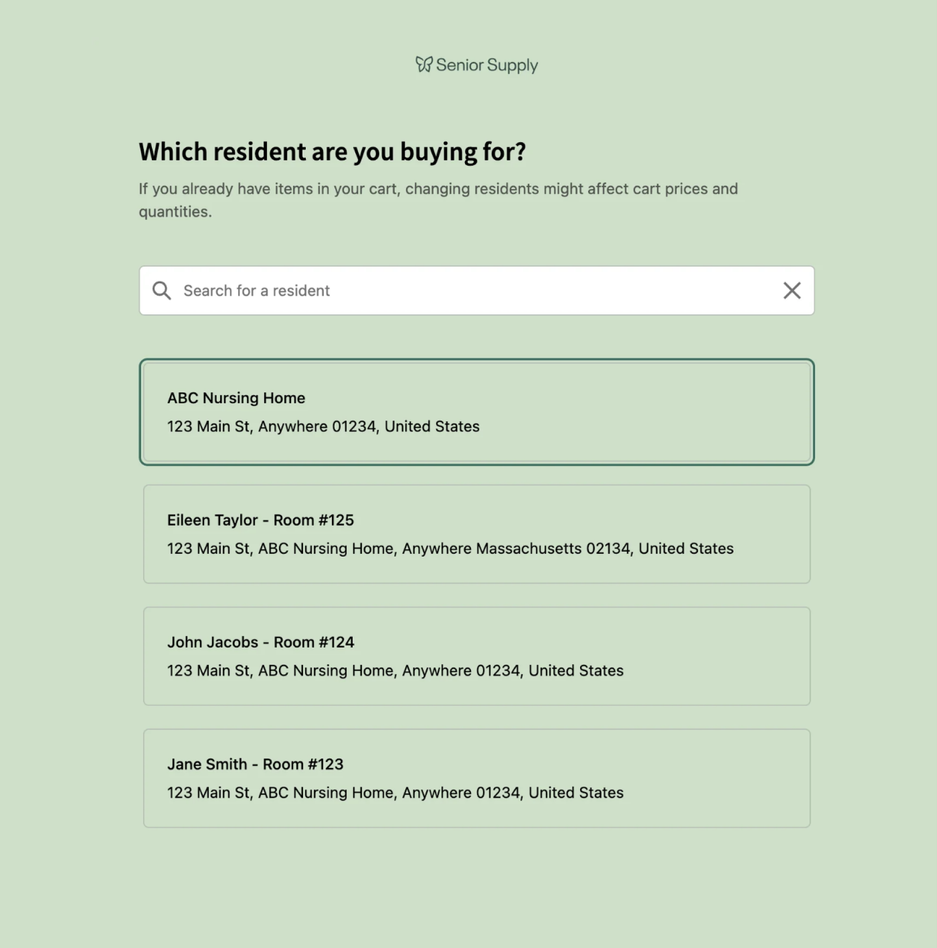This screenshot has height=948, width=937.
Task: Click the 'ABC Nursing Home' title text
Action: pos(236,398)
